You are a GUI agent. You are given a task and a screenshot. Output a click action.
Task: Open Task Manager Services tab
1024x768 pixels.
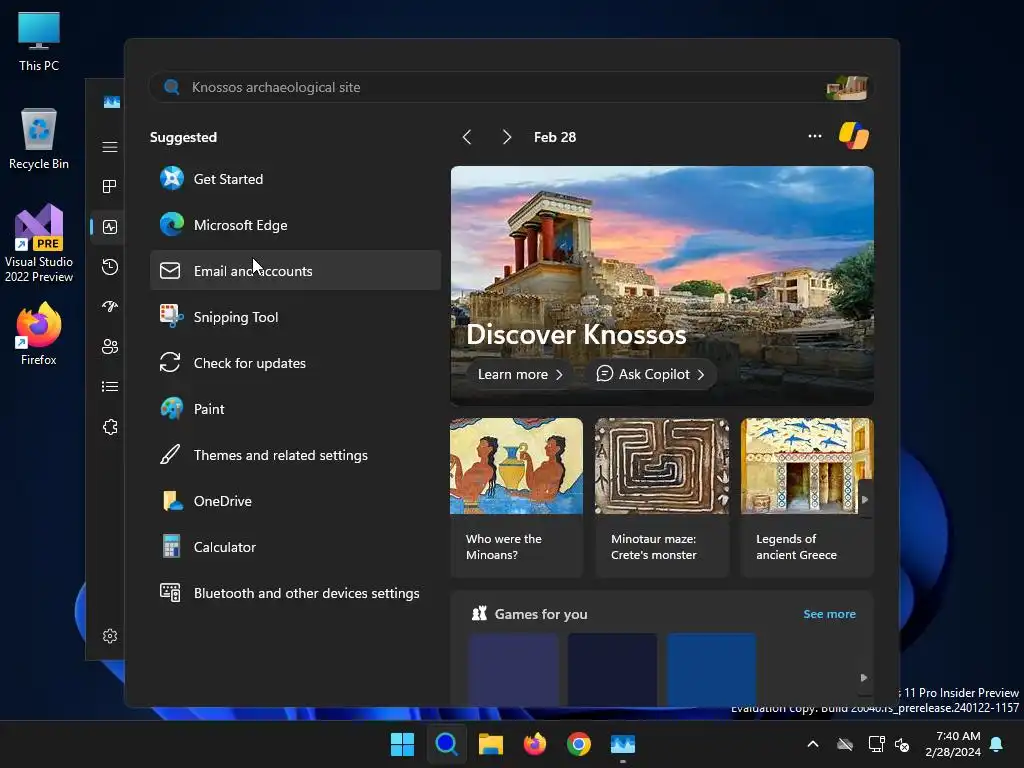pyautogui.click(x=110, y=427)
